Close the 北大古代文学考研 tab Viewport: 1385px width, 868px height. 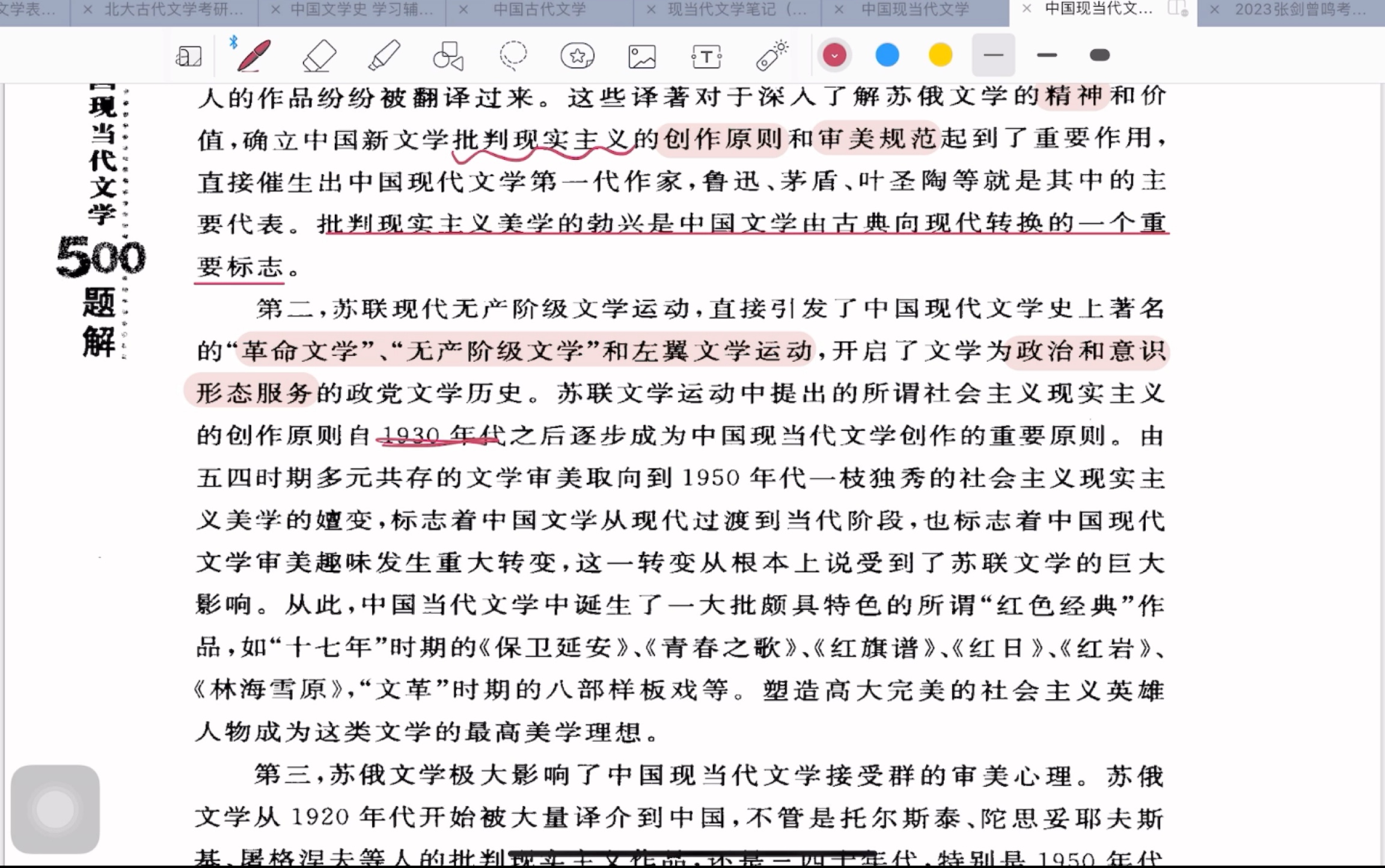pyautogui.click(x=87, y=10)
